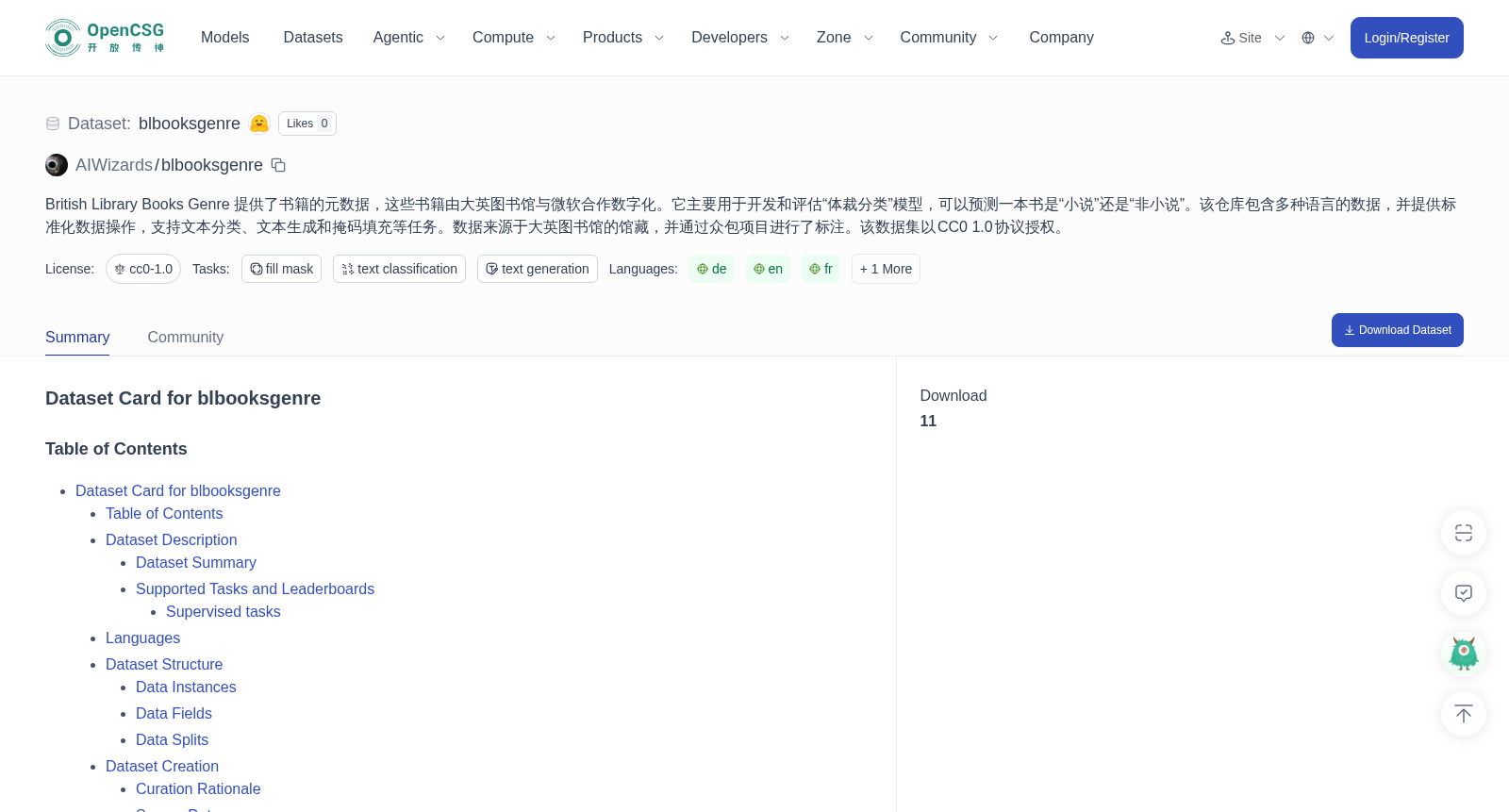This screenshot has height=812, width=1509.
Task: Click the blbooksgenre dataset title text
Action: (190, 124)
